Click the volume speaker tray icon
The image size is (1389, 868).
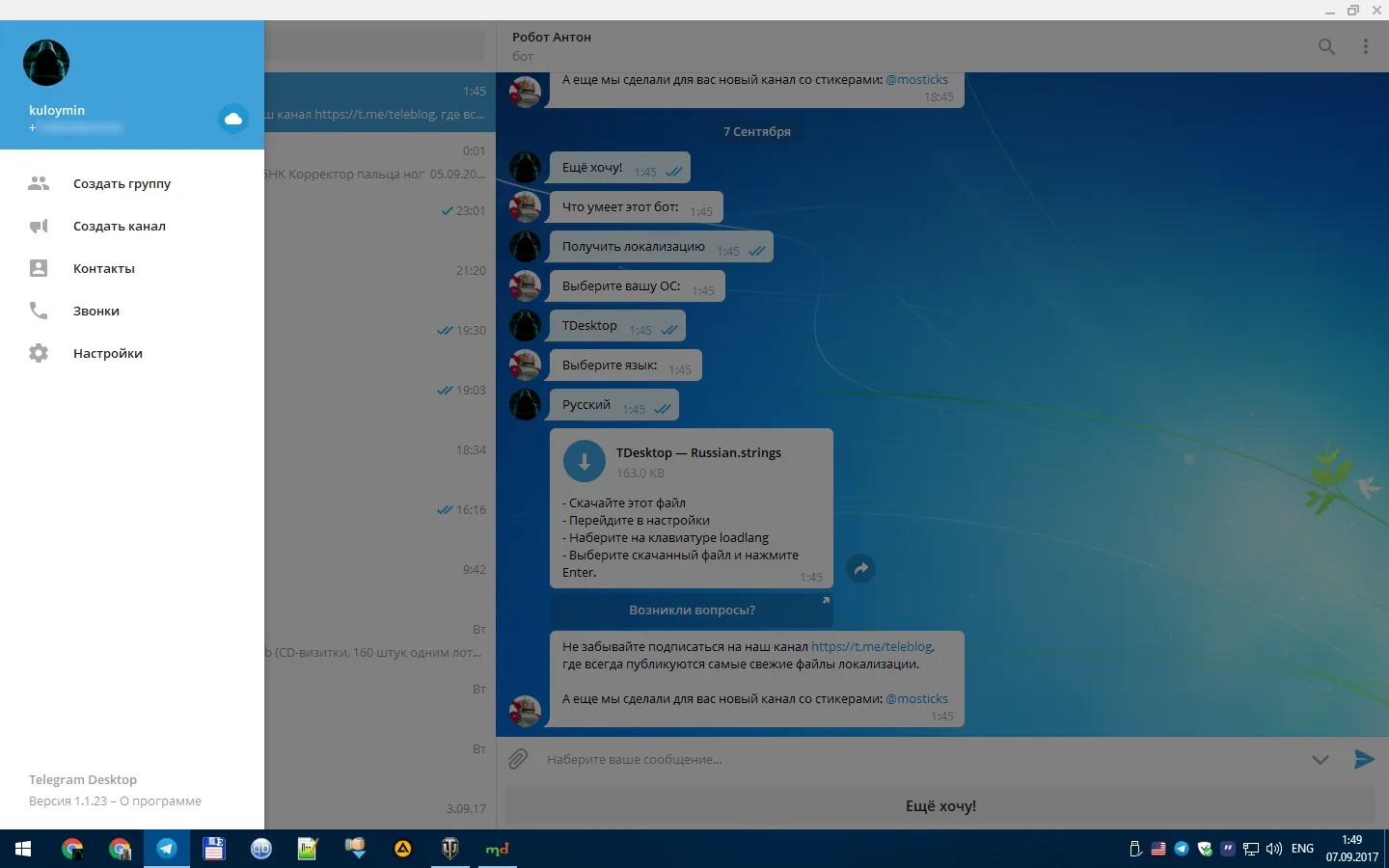1274,849
